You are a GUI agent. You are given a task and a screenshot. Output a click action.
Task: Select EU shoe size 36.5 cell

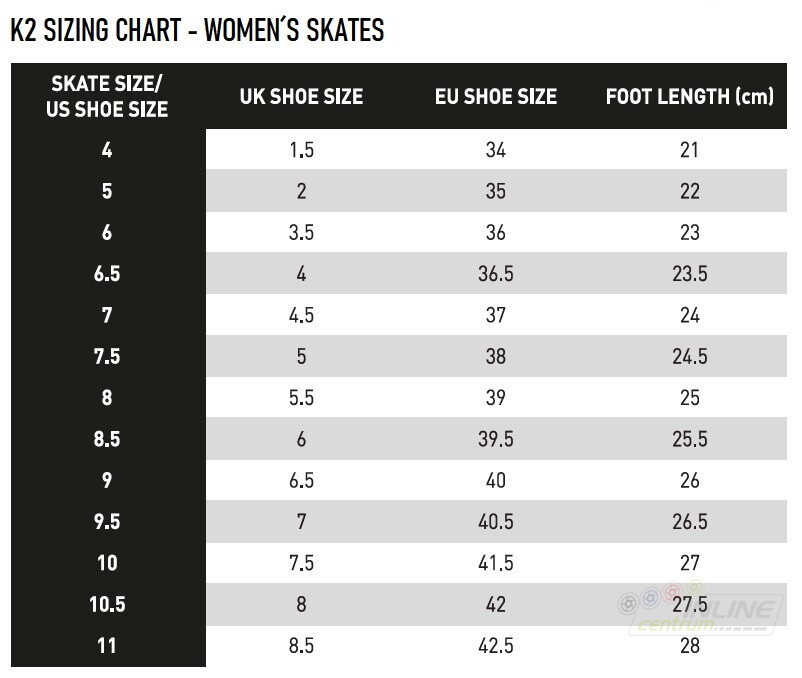(496, 274)
